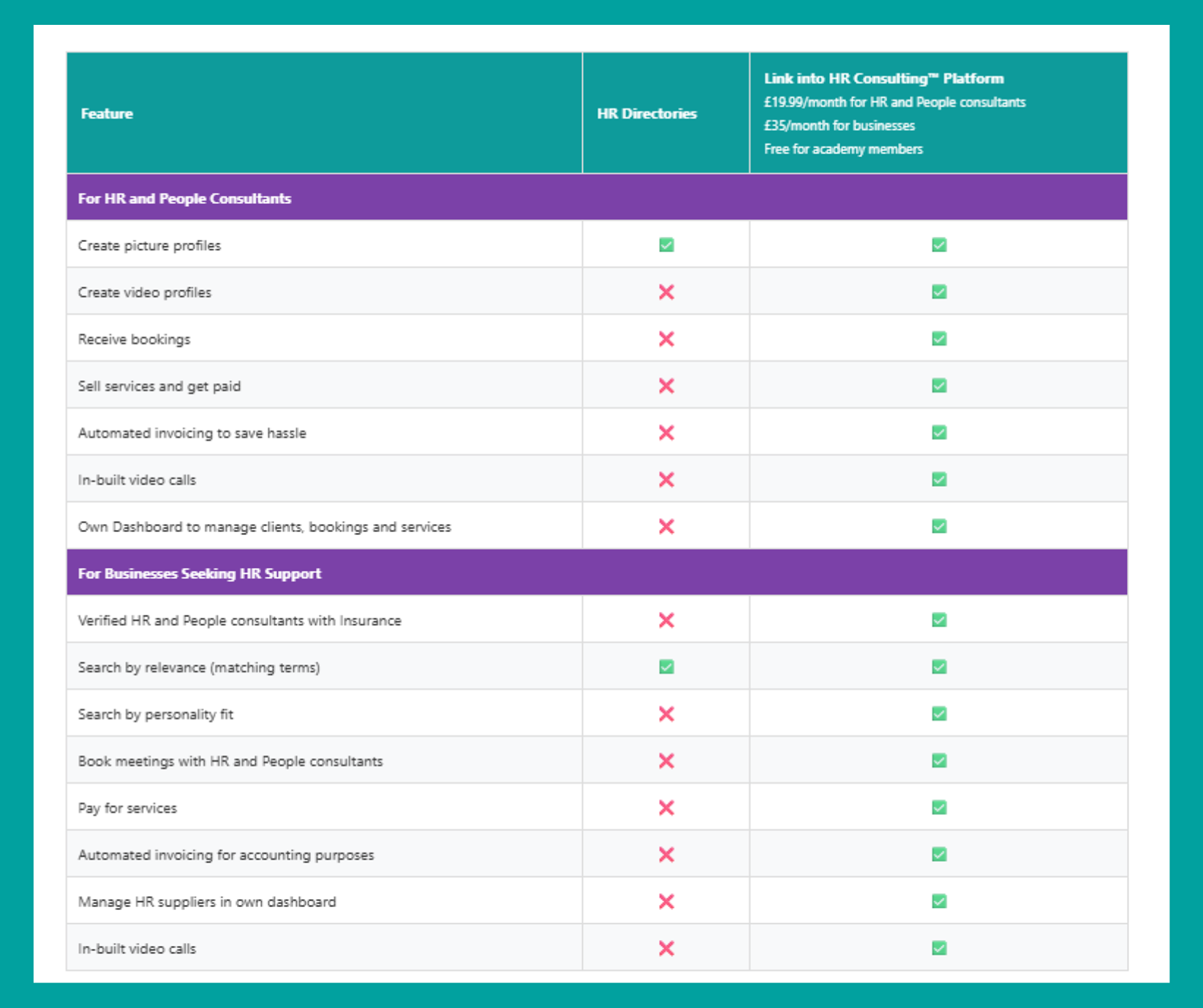The width and height of the screenshot is (1203, 1008).
Task: Click the Receive bookings label
Action: pyautogui.click(x=134, y=339)
